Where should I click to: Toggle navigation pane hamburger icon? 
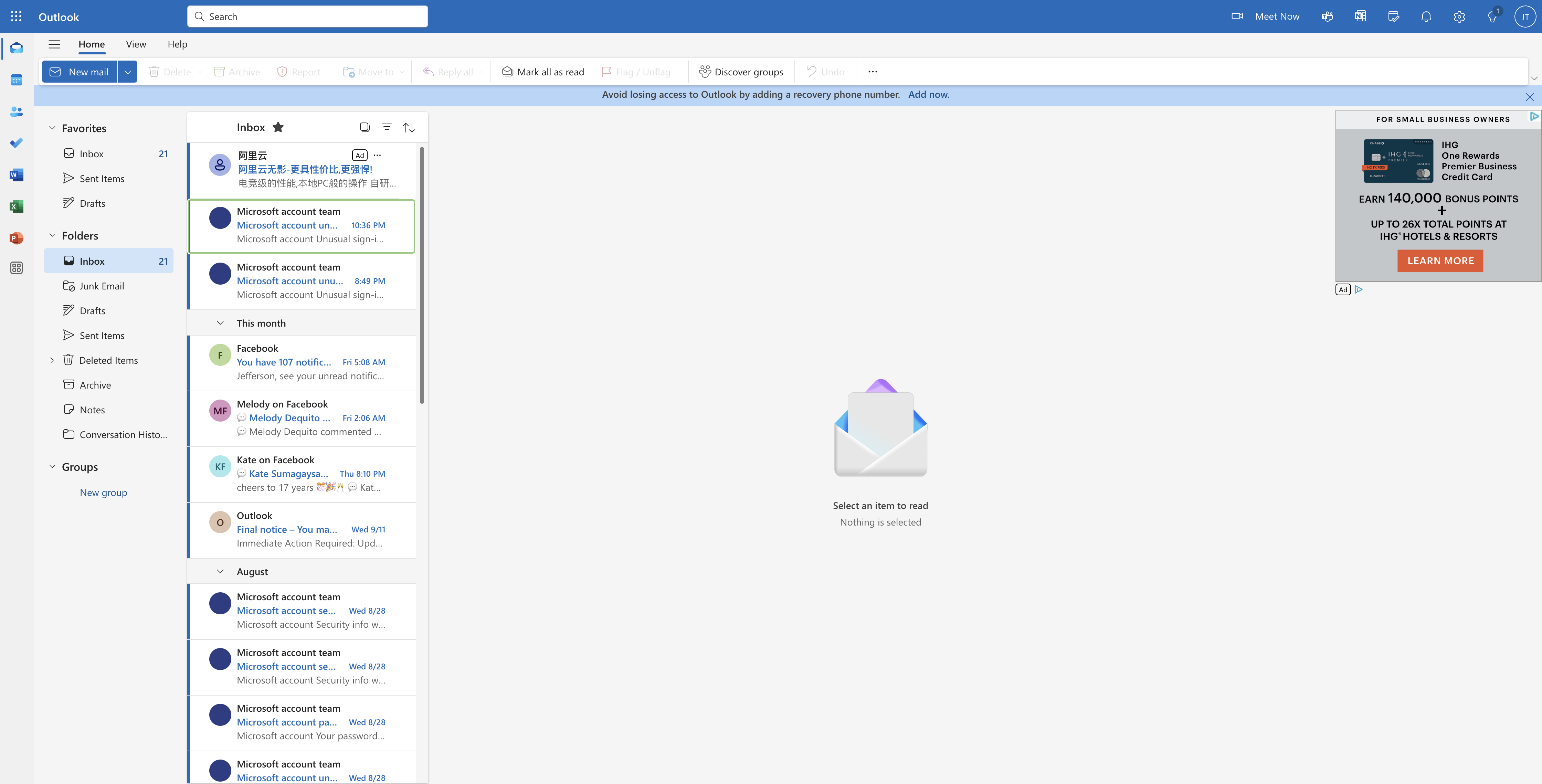[54, 44]
